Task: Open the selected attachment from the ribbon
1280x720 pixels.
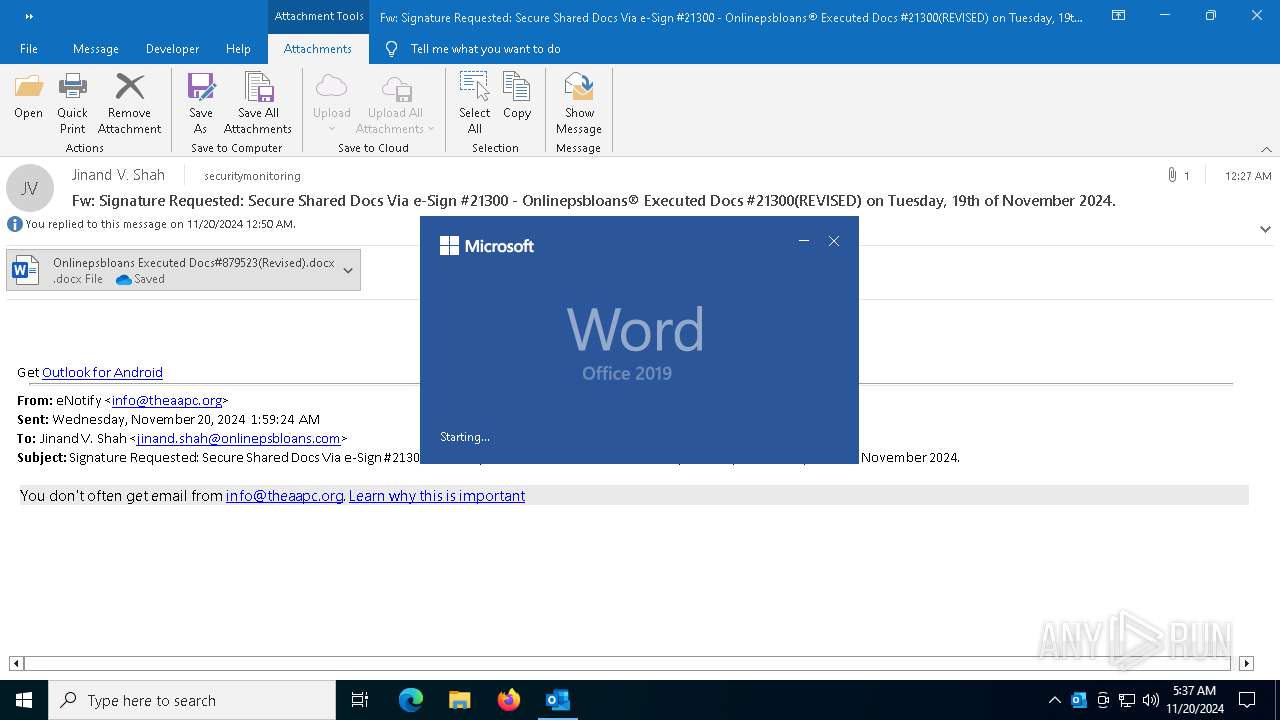Action: 28,97
